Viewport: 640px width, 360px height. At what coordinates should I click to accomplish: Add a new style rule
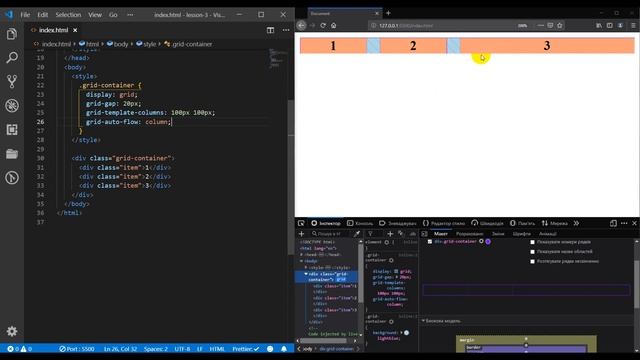pos(390,233)
